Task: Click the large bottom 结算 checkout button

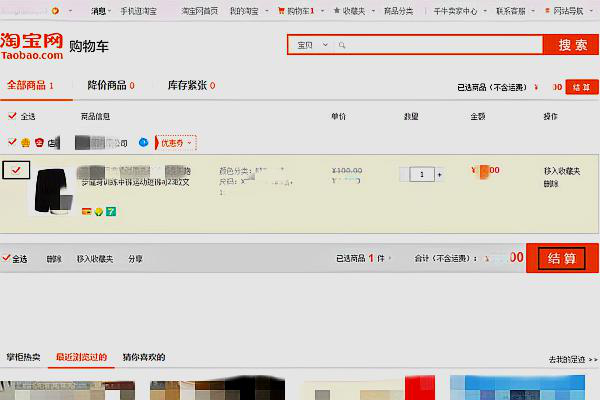Action: pyautogui.click(x=562, y=258)
